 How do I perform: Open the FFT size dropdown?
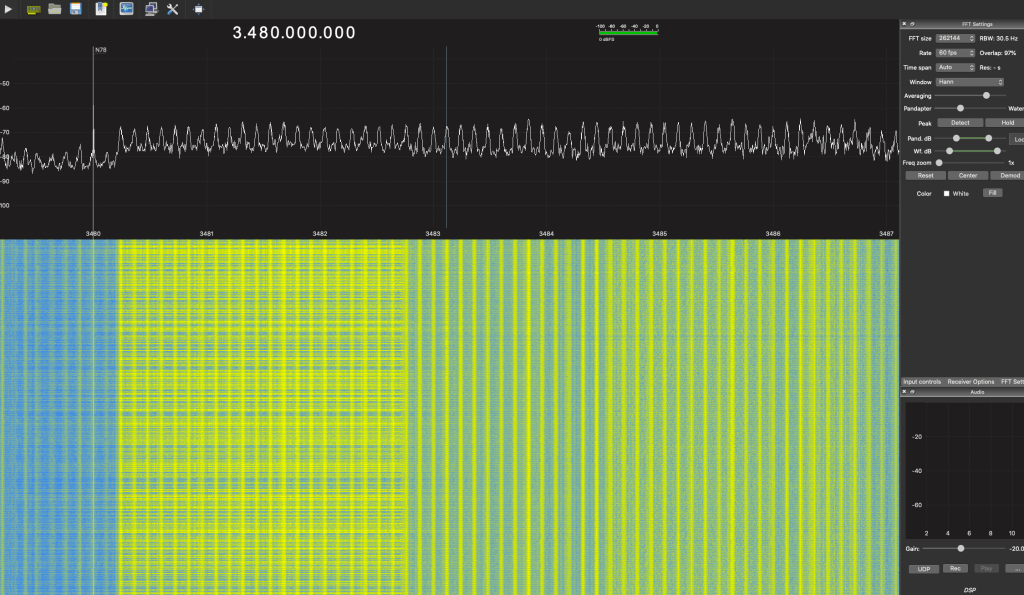pyautogui.click(x=955, y=38)
